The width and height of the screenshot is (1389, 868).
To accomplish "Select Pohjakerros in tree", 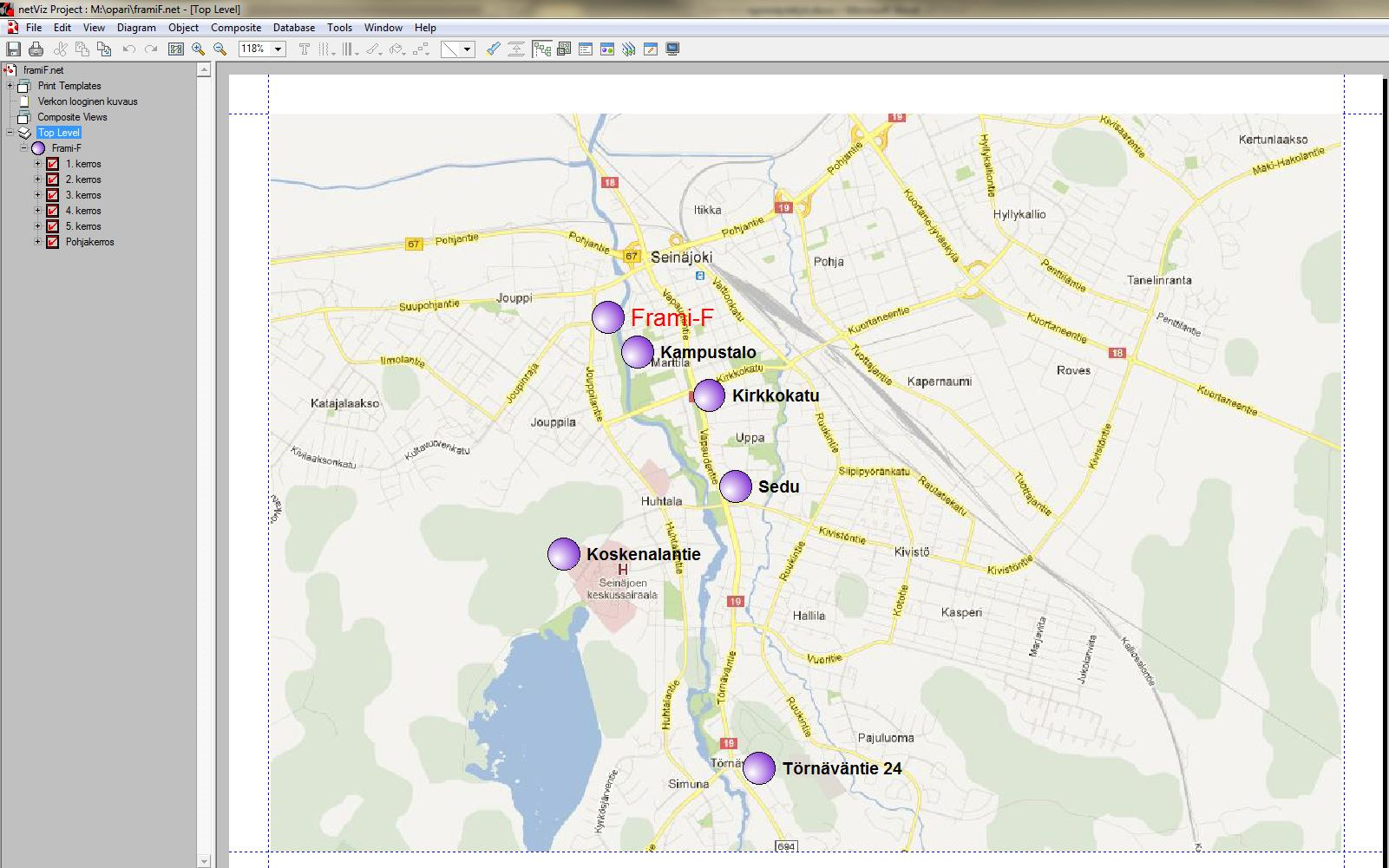I will point(89,242).
